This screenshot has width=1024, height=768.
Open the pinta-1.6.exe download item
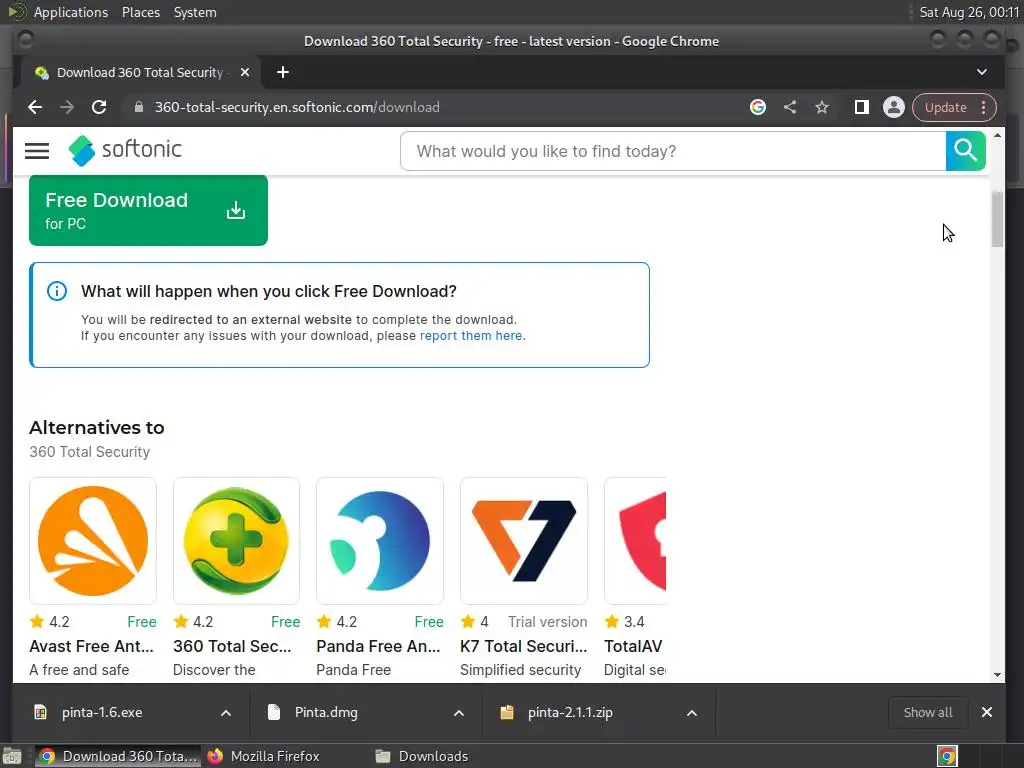click(102, 712)
